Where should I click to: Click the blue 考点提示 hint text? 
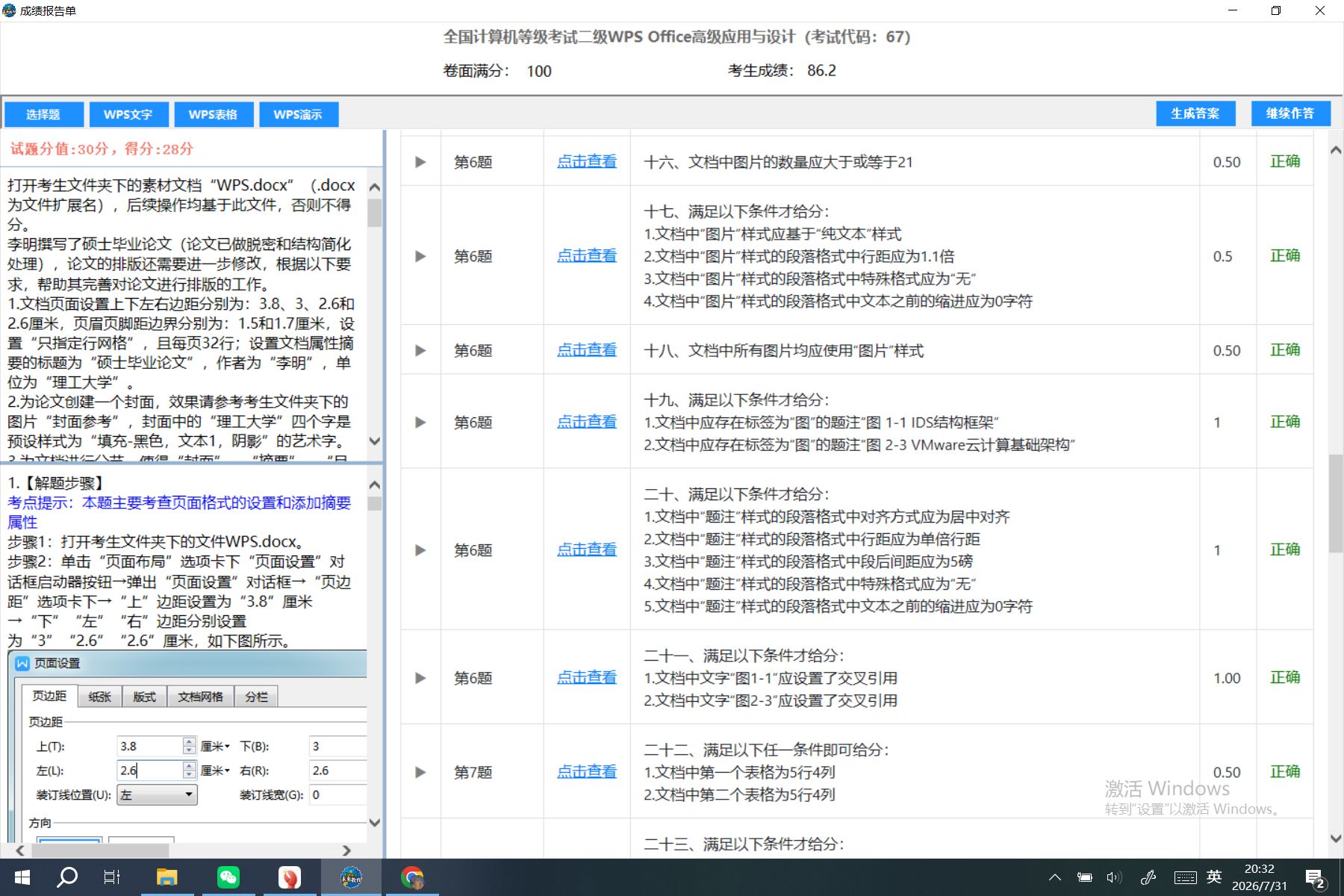point(179,512)
